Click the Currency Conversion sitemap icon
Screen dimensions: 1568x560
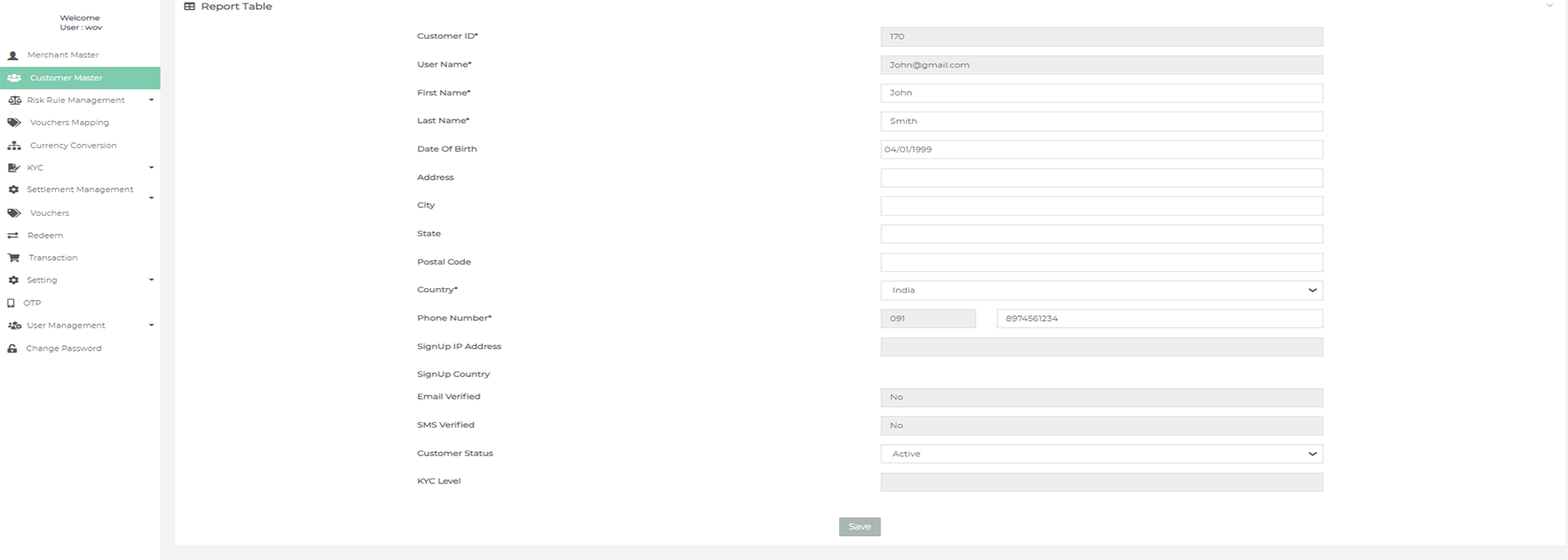14,146
